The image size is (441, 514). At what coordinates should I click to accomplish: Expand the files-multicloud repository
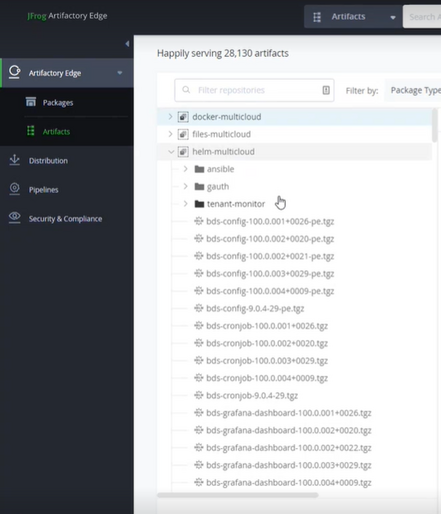(170, 134)
